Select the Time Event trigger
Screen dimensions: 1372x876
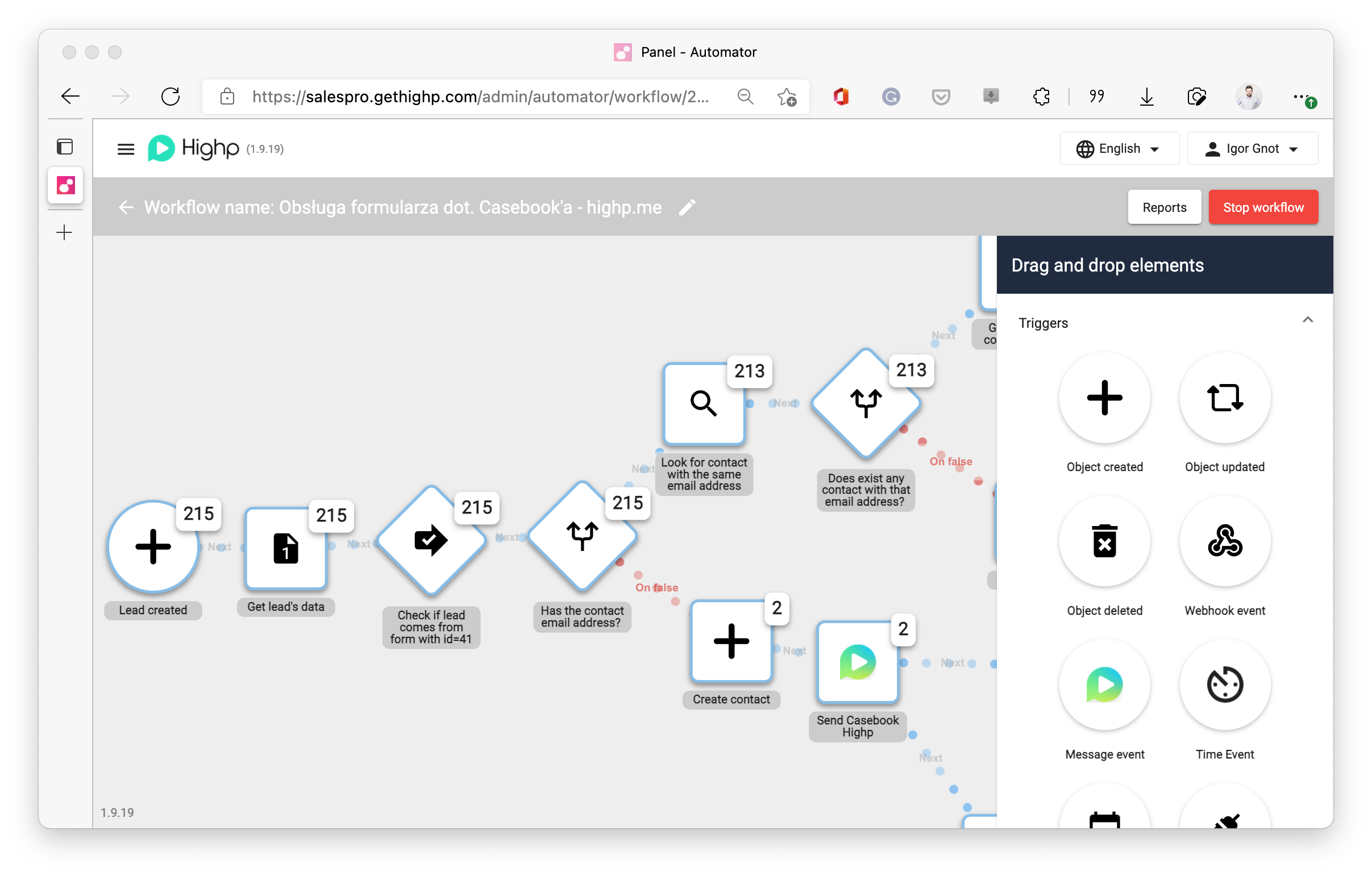(x=1224, y=684)
